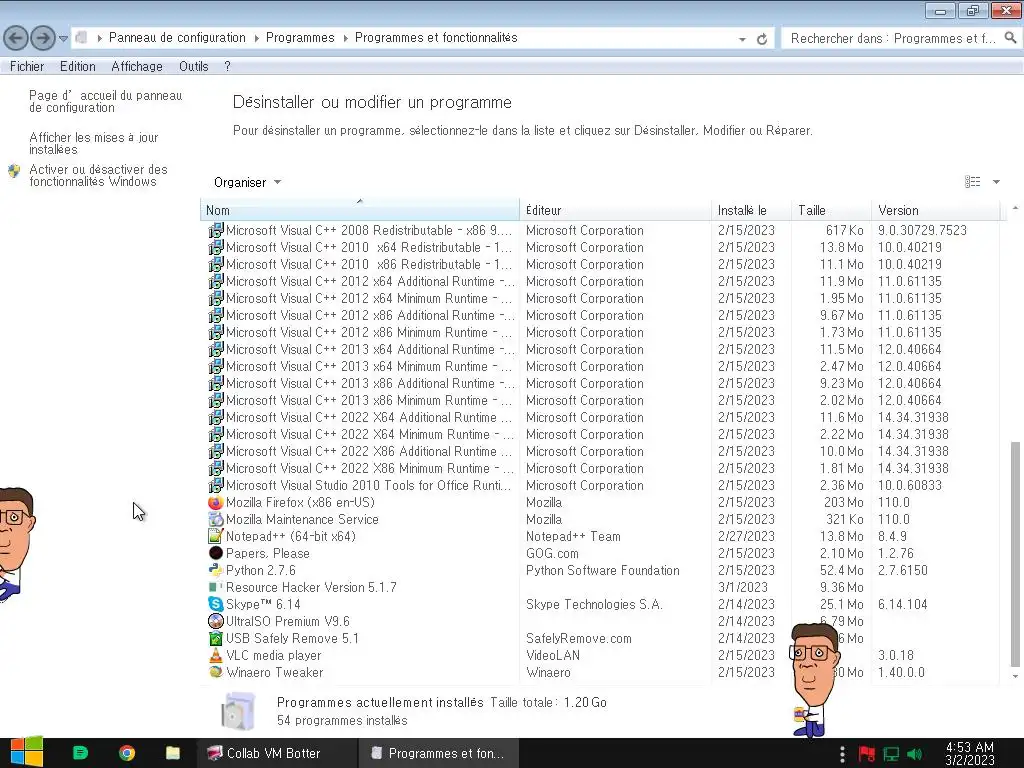This screenshot has width=1024, height=768.
Task: Open the Affichage menu
Action: (x=136, y=66)
